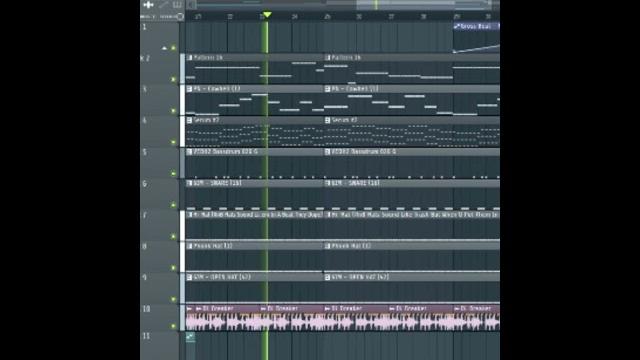
Task: Open clip menu of second Phonk Hat clip
Action: point(327,246)
